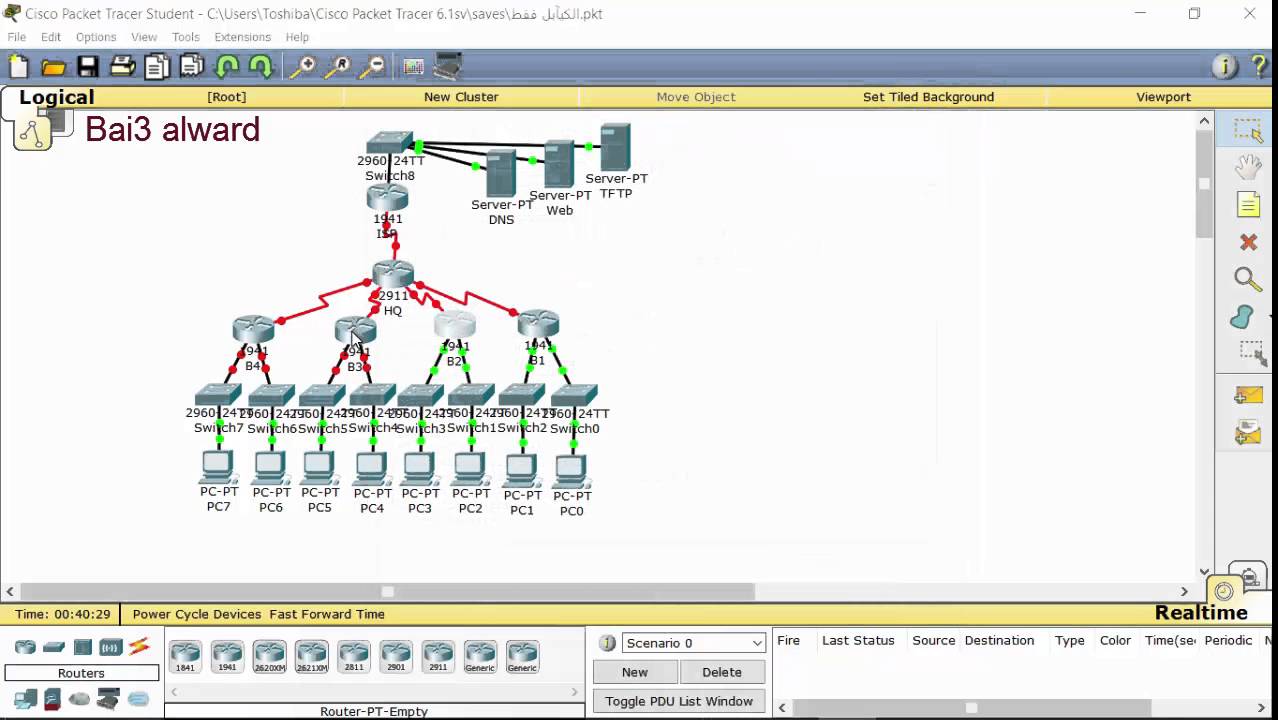Image resolution: width=1278 pixels, height=720 pixels.
Task: Click the Paste icon in the toolbar
Action: [192, 67]
